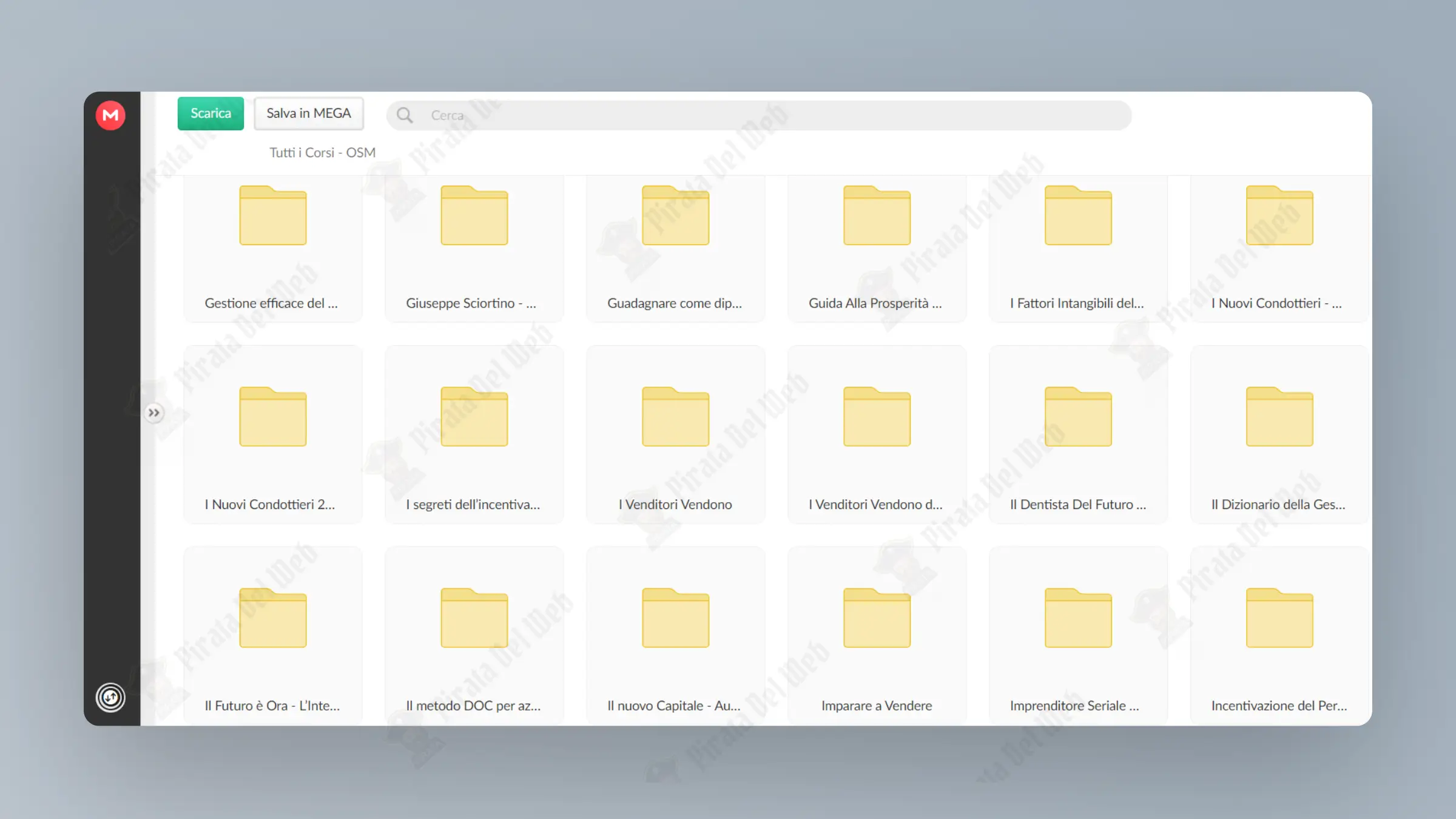Click the search magnifier icon

(405, 115)
